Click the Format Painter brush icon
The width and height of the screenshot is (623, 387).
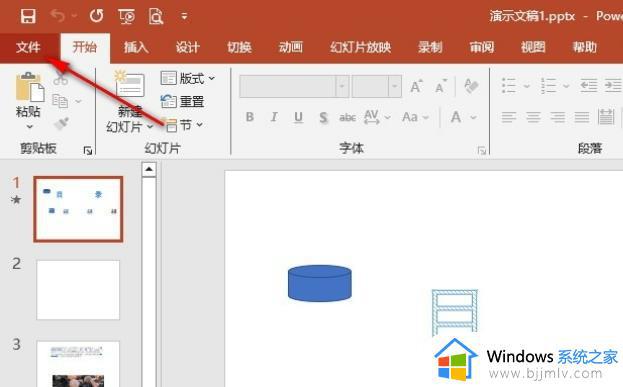coord(61,124)
